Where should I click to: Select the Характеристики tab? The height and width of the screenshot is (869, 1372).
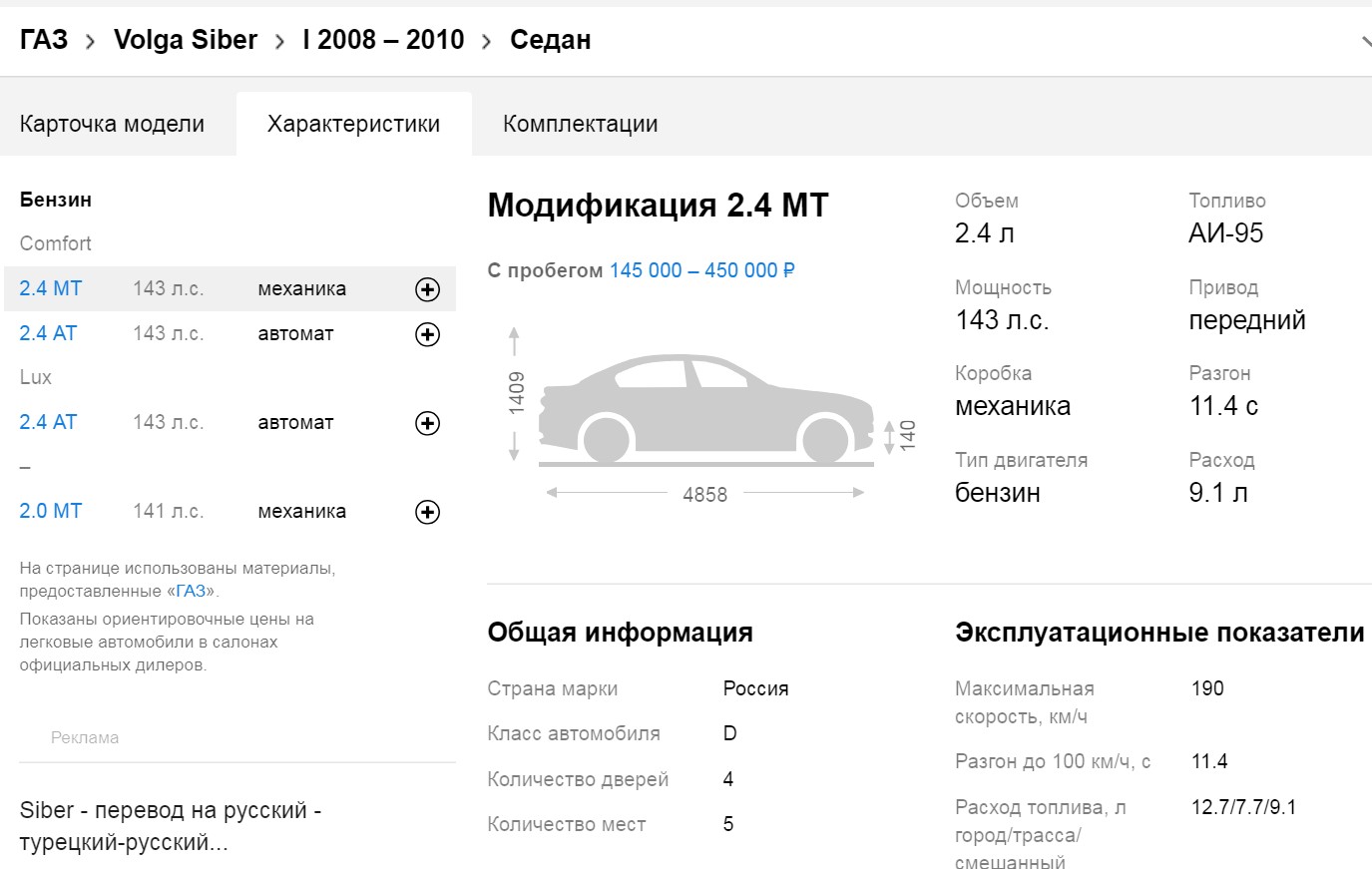354,124
